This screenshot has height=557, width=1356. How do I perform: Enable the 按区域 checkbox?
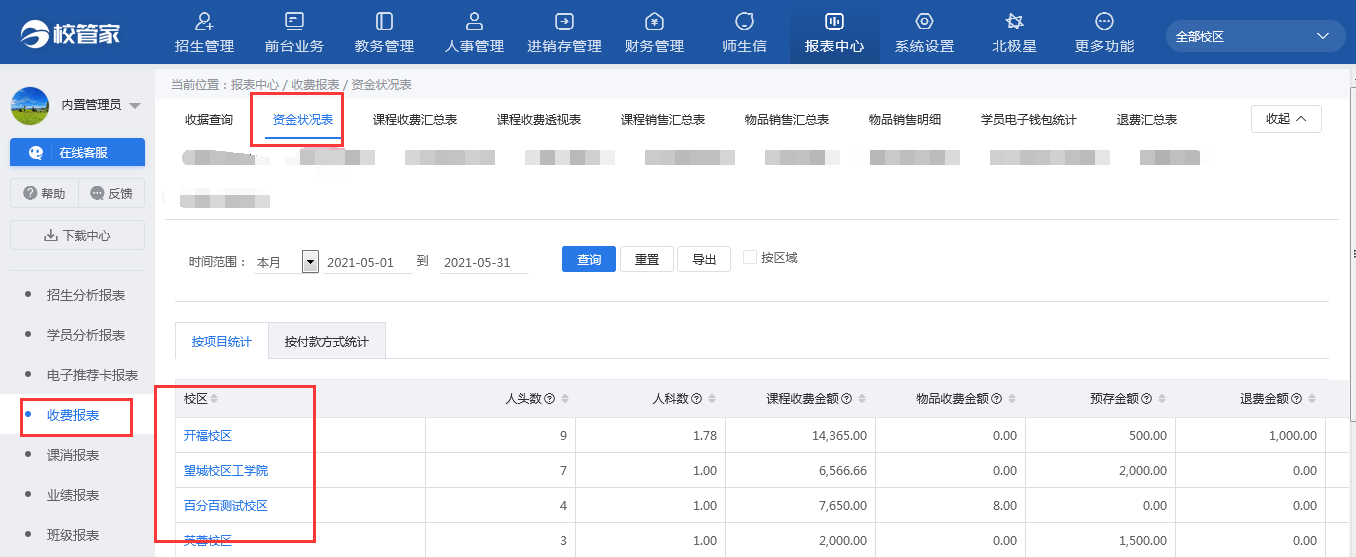click(750, 258)
